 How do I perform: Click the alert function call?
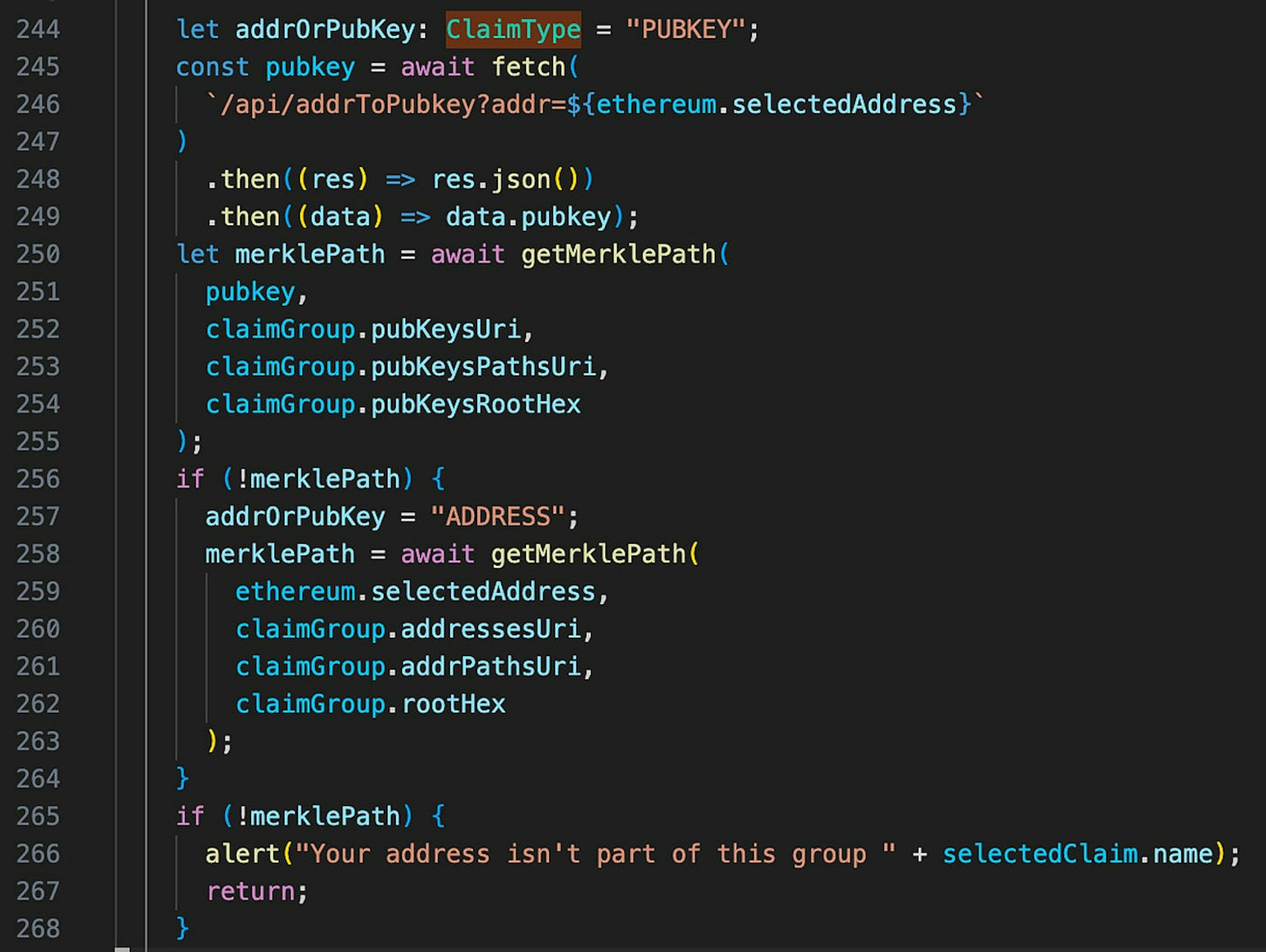click(x=243, y=853)
